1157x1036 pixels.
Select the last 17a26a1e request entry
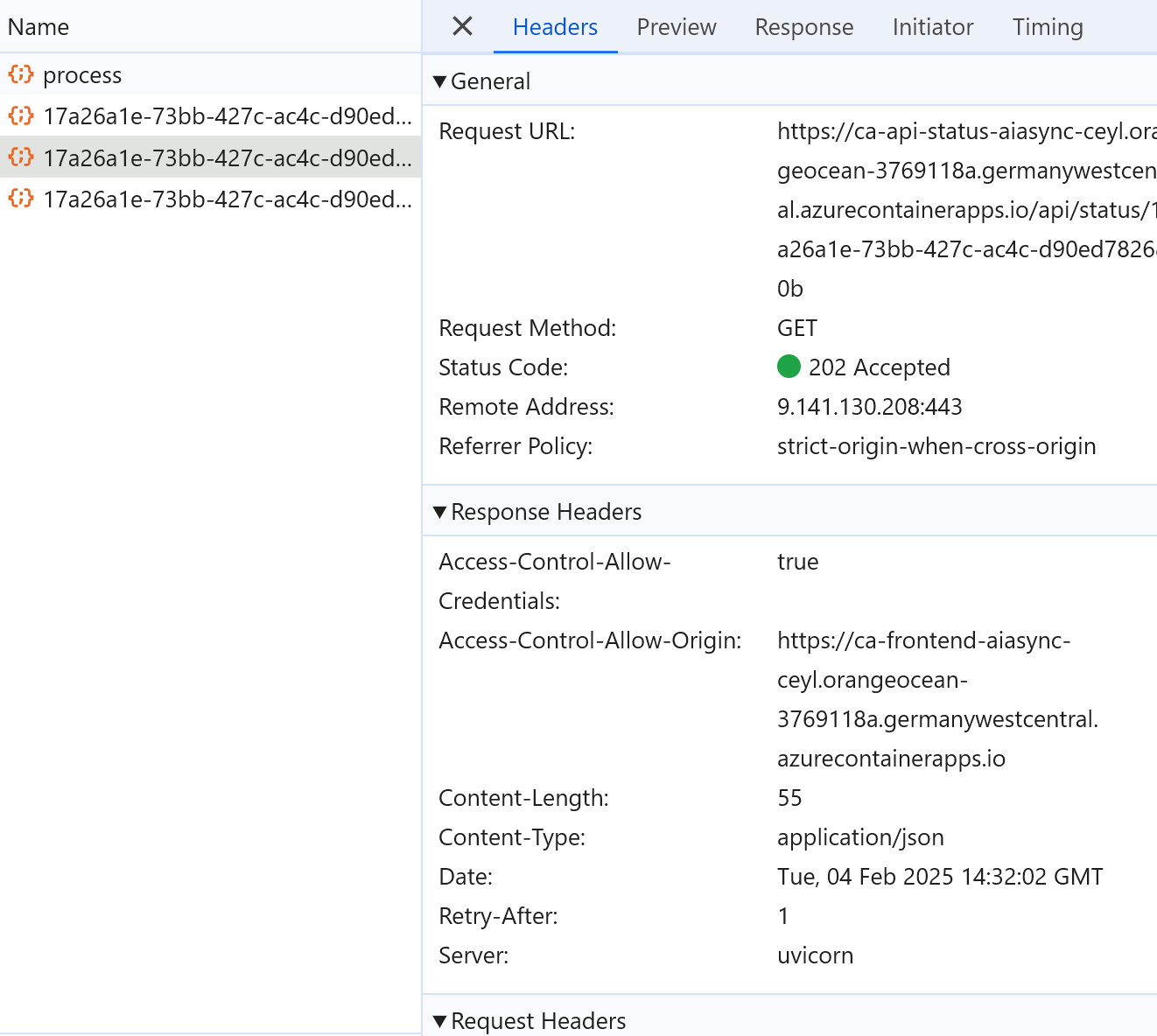[210, 199]
